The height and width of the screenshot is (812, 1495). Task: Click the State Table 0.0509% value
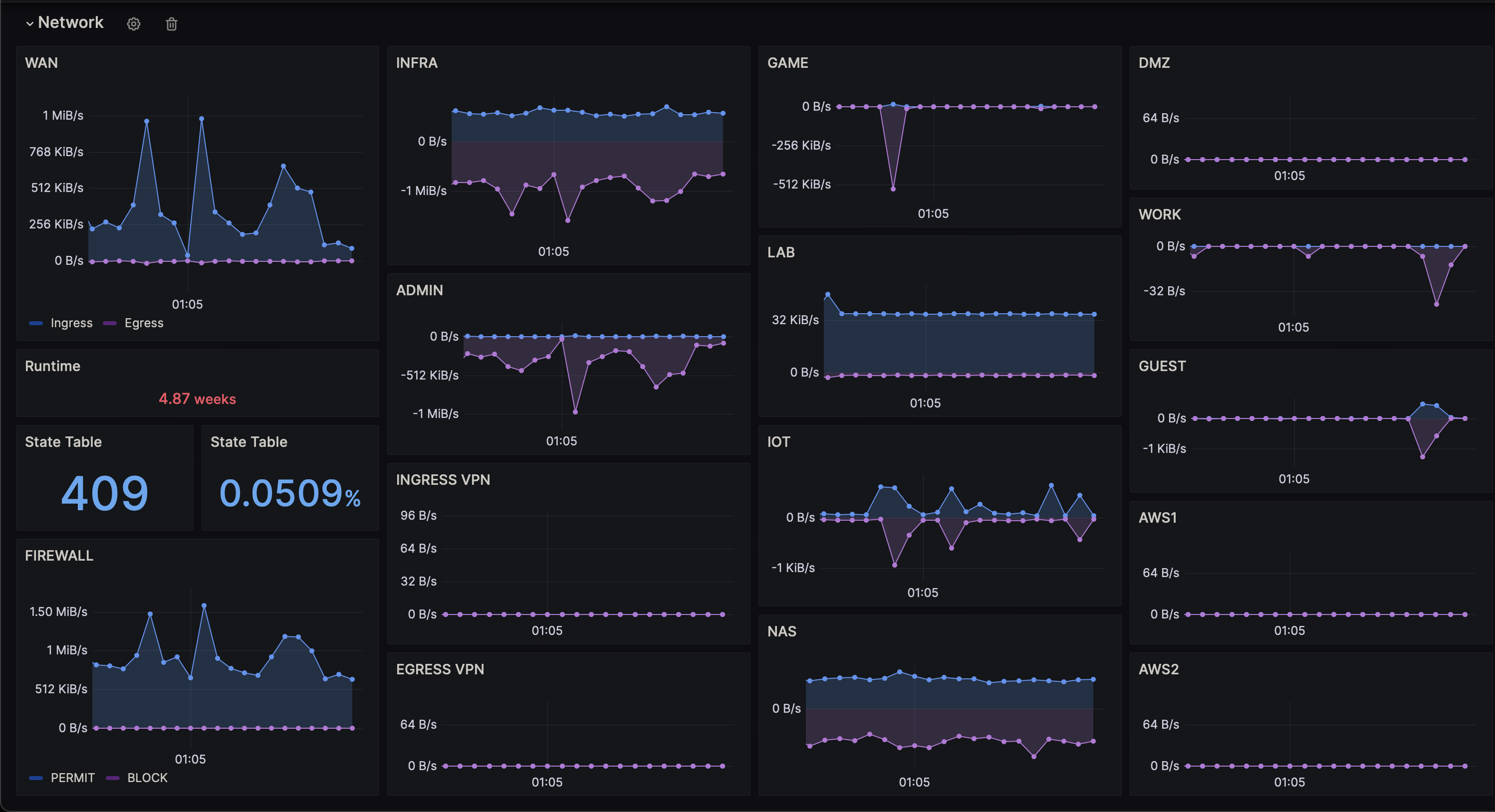289,493
